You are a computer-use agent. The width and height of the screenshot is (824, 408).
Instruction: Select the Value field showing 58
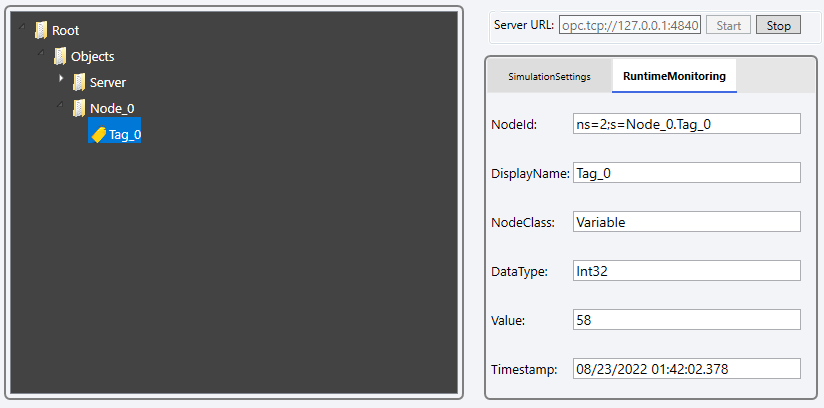pos(686,320)
